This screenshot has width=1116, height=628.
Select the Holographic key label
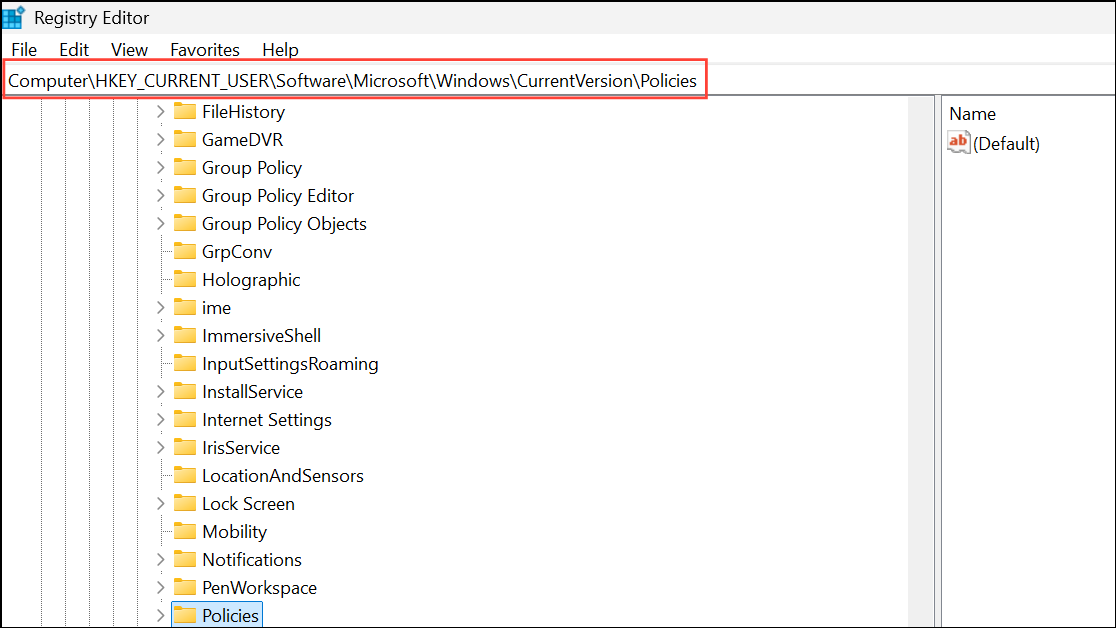pyautogui.click(x=251, y=280)
